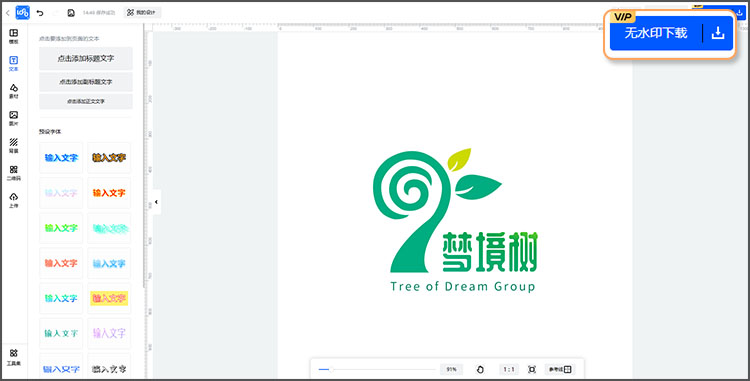Go back using the top-left arrow
The height and width of the screenshot is (381, 750).
pyautogui.click(x=7, y=13)
